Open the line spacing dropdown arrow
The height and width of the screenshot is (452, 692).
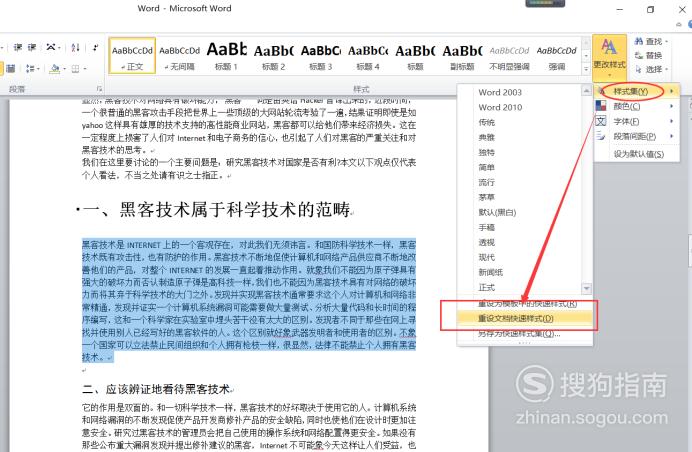coord(38,68)
